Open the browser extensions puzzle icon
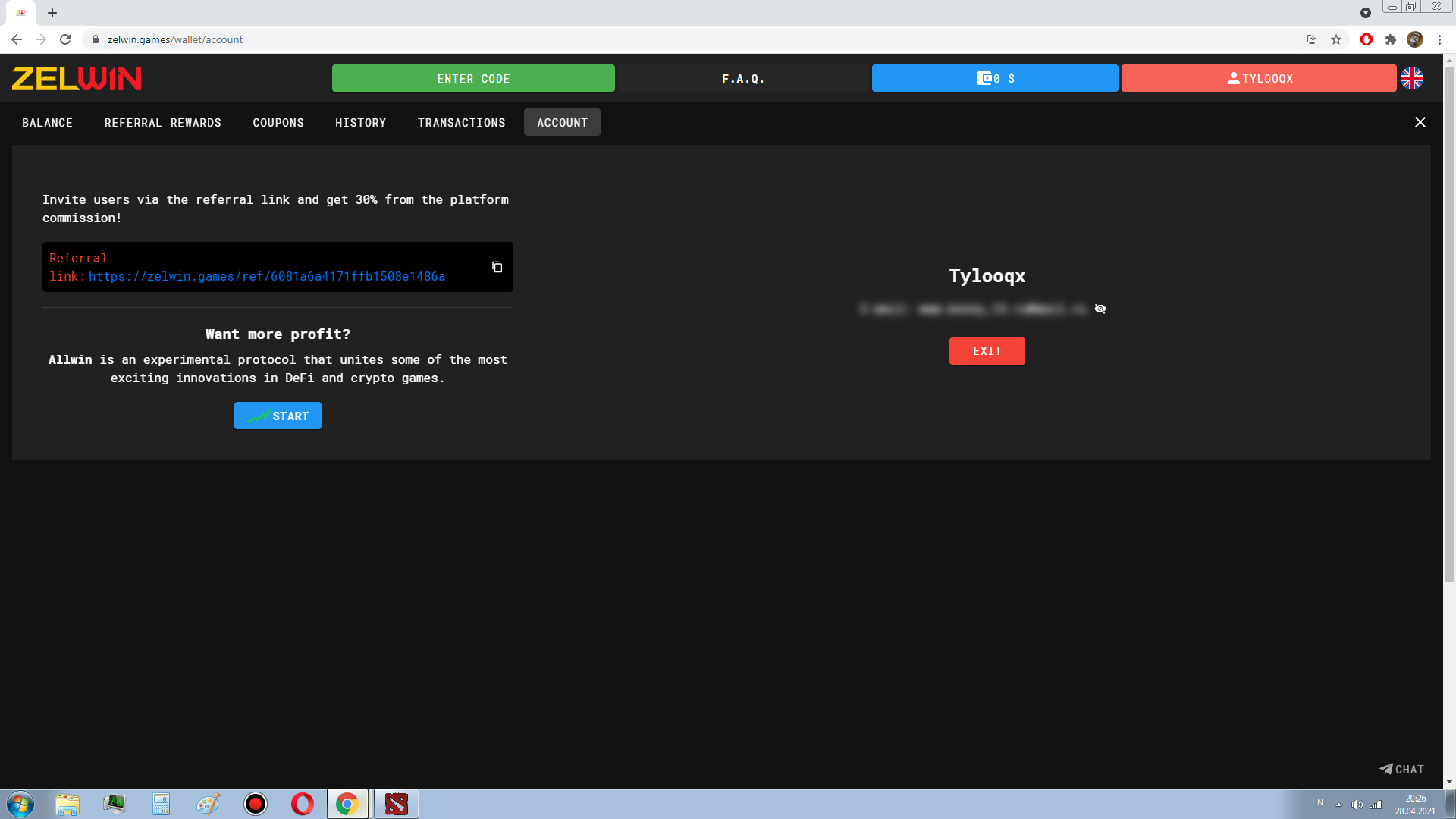Image resolution: width=1456 pixels, height=819 pixels. coord(1391,39)
